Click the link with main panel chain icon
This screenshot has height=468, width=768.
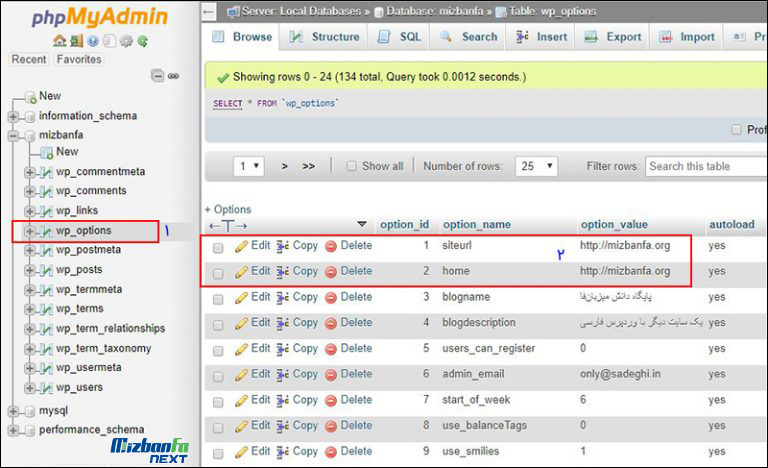point(173,76)
